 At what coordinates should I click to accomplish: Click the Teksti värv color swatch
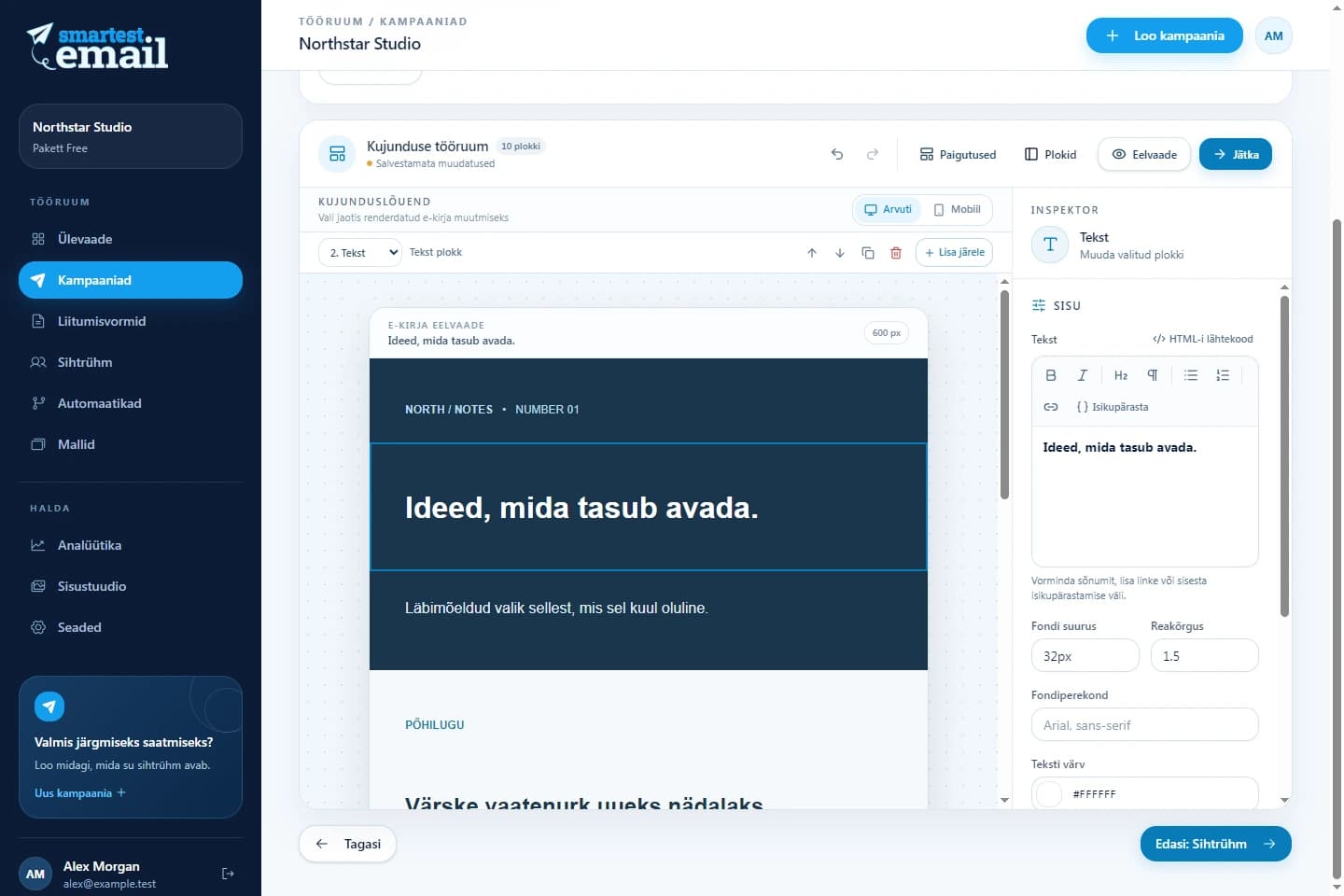[x=1050, y=794]
